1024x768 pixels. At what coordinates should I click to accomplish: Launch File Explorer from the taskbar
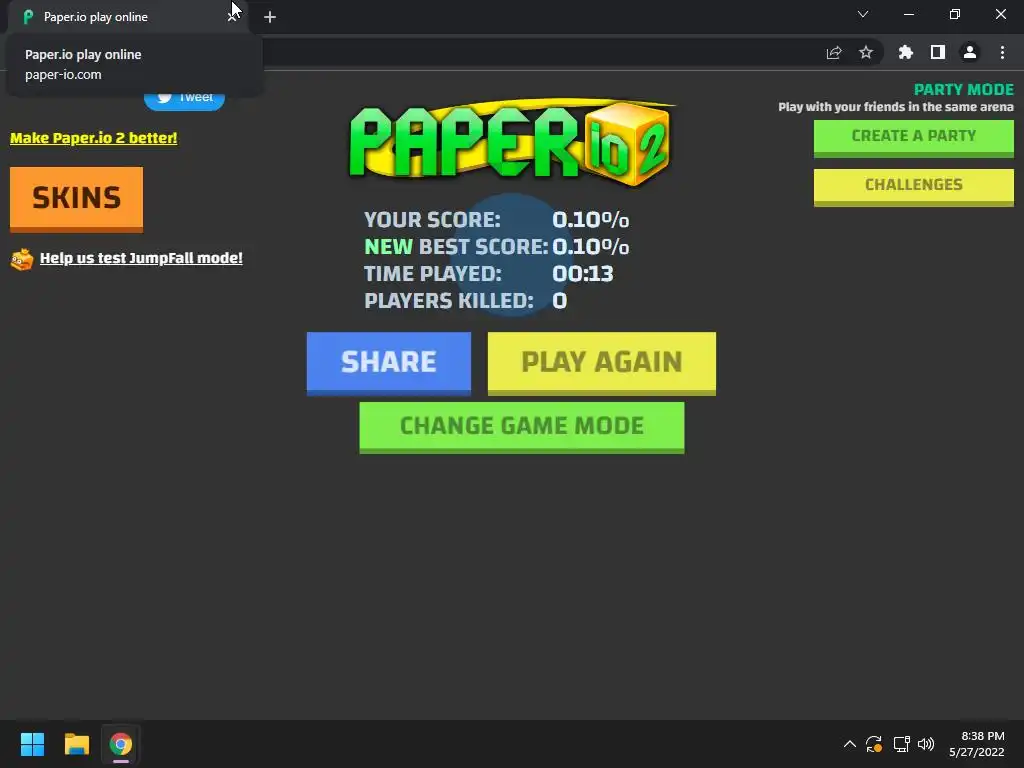tap(76, 744)
